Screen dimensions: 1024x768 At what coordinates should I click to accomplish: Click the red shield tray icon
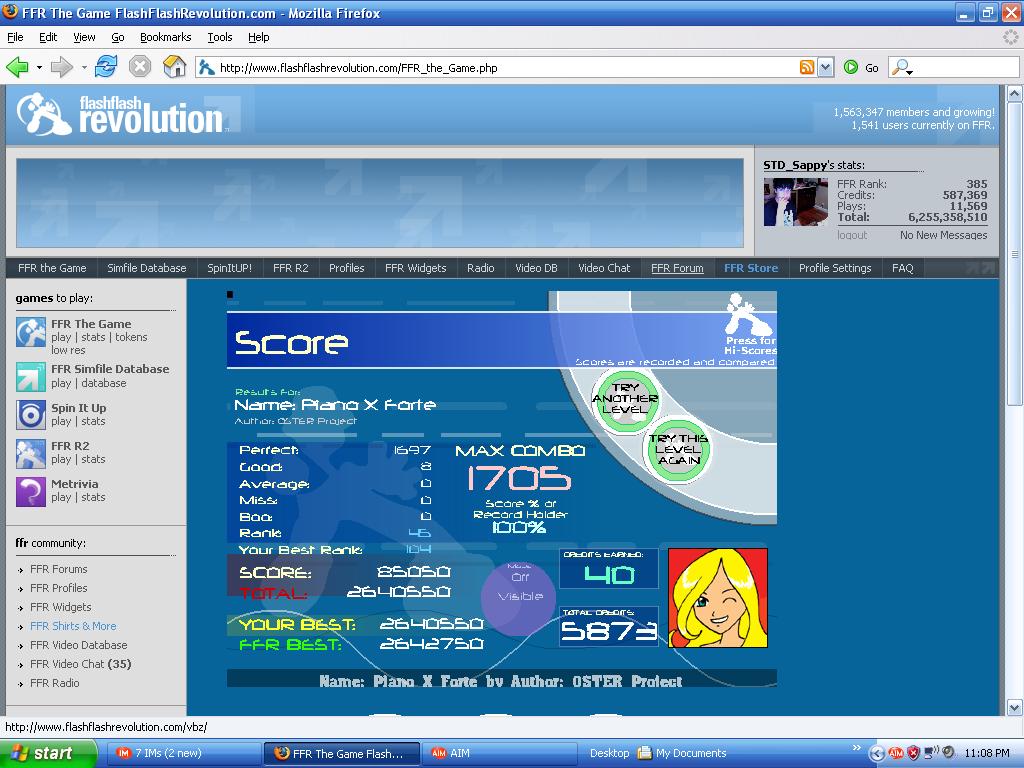(912, 753)
